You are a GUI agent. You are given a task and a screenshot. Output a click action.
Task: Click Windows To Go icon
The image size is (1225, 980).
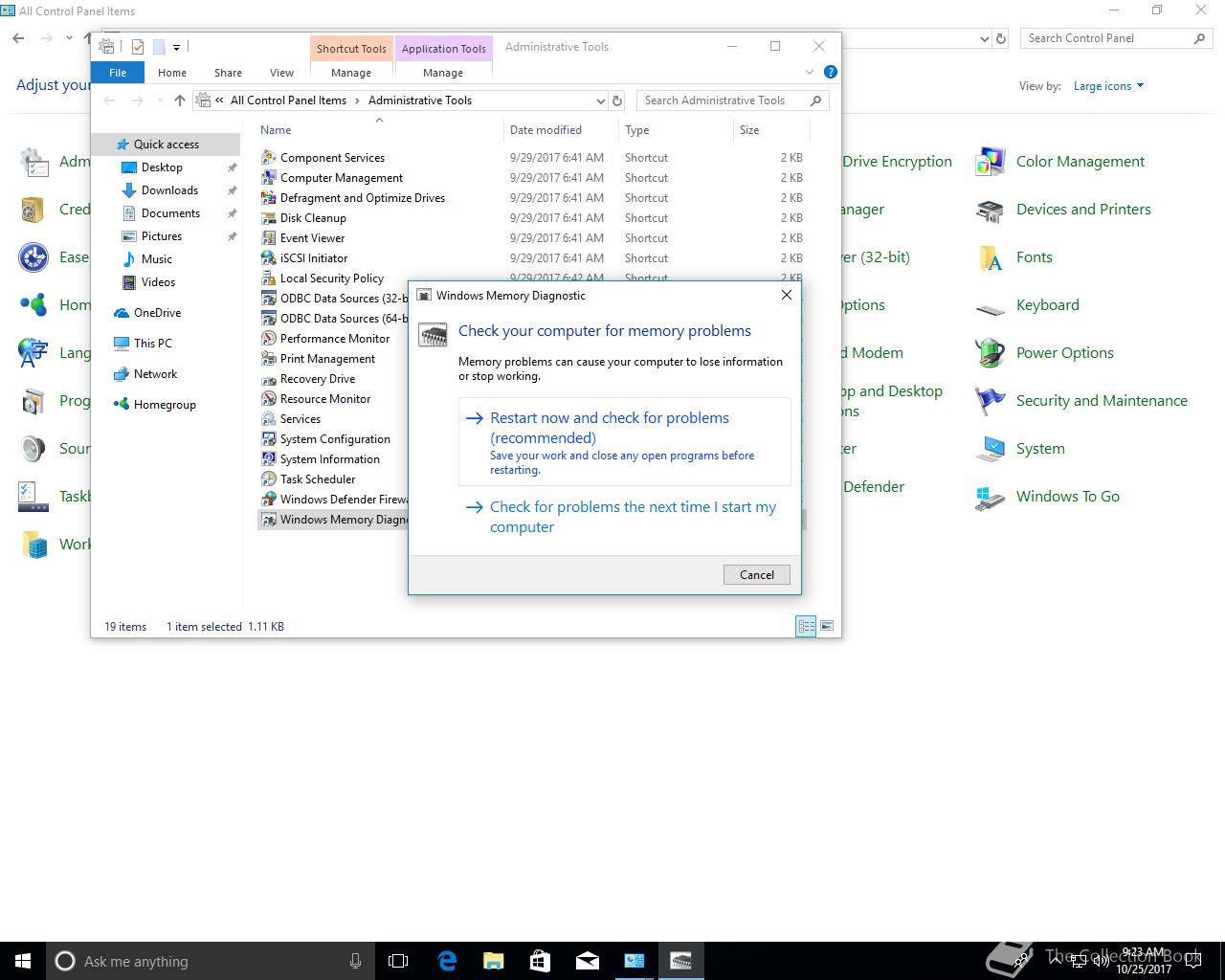click(991, 497)
